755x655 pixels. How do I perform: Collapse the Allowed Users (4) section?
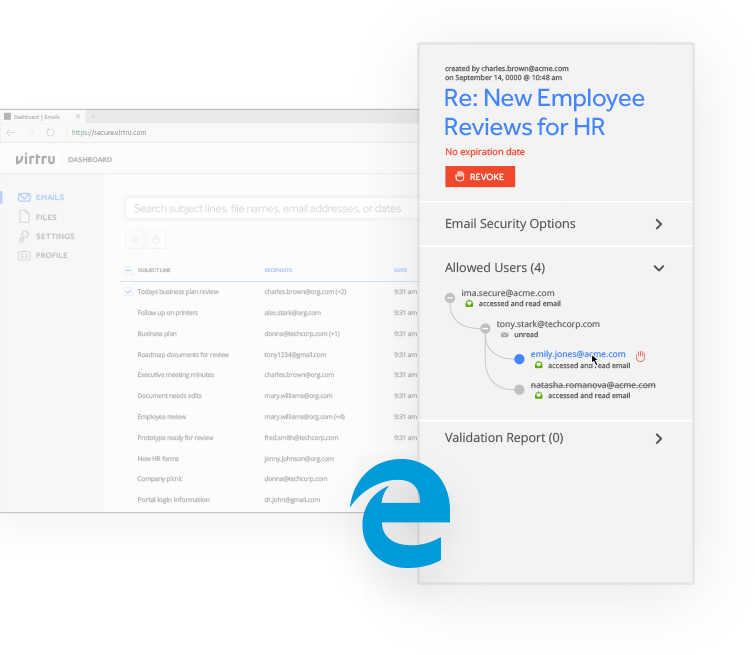click(x=659, y=268)
